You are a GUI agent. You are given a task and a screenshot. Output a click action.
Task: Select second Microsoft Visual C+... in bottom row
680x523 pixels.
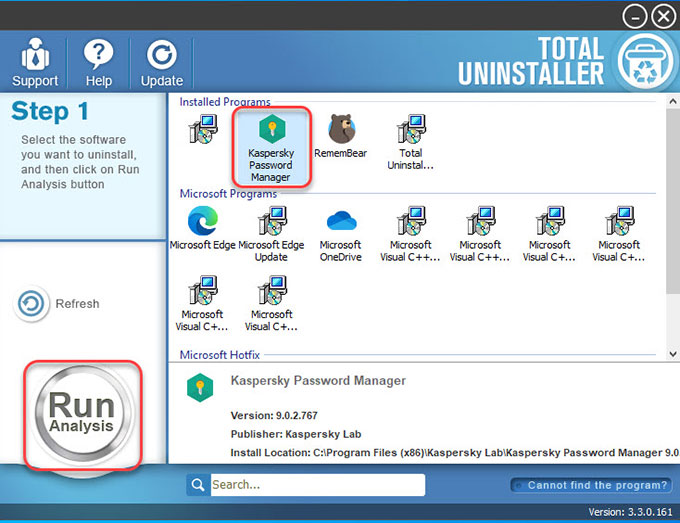coord(271,304)
